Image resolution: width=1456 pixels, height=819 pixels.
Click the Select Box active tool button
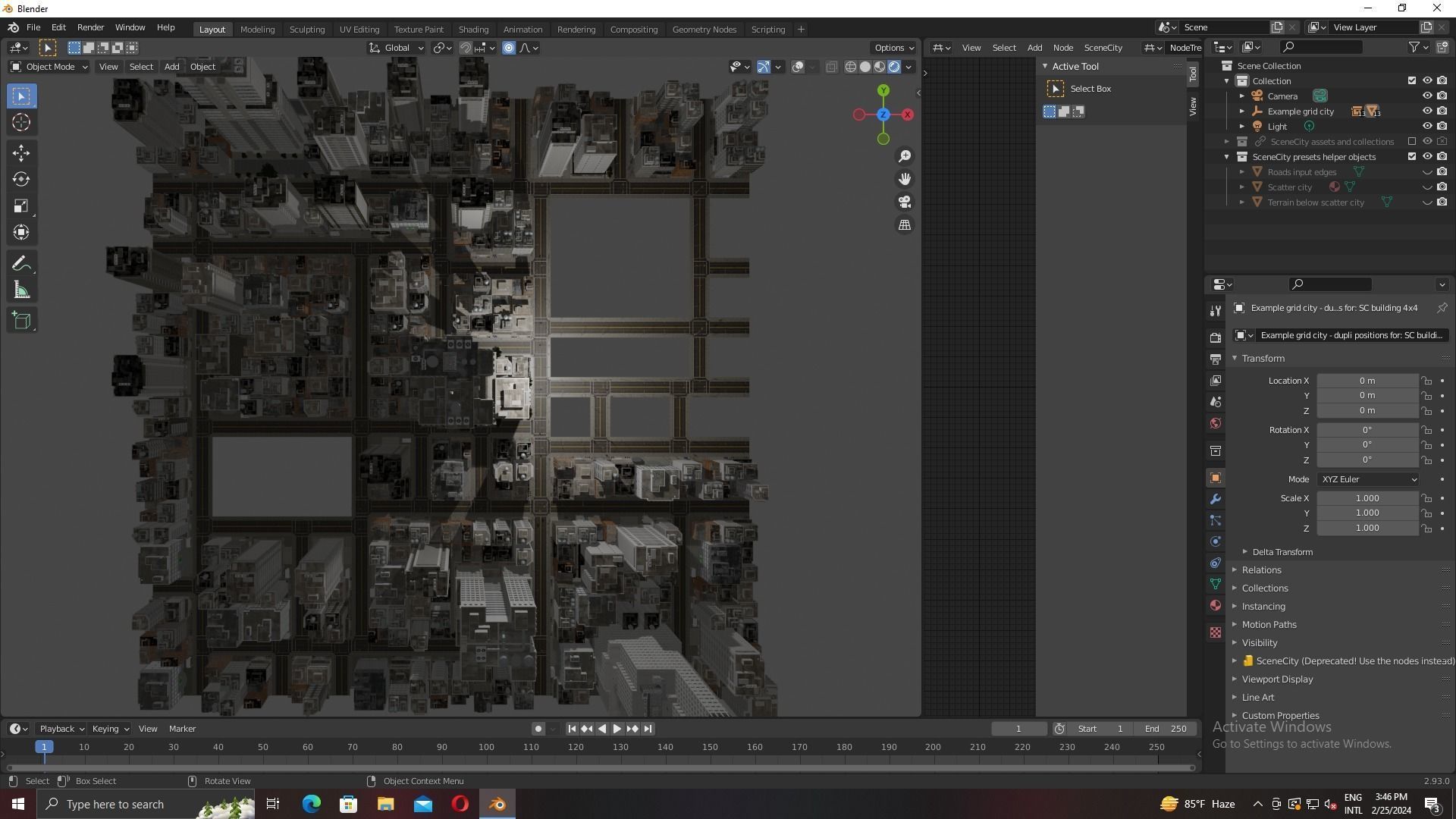(x=1056, y=89)
